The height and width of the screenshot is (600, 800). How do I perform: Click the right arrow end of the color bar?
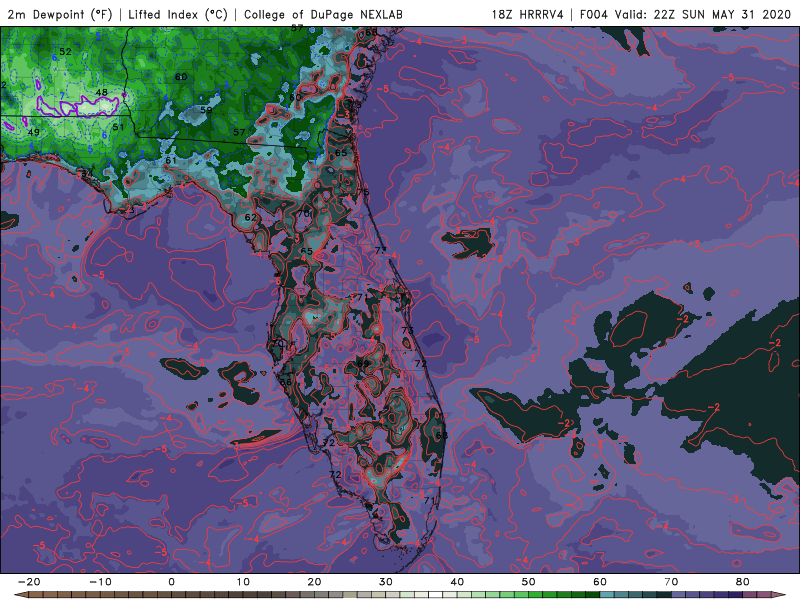[x=779, y=595]
